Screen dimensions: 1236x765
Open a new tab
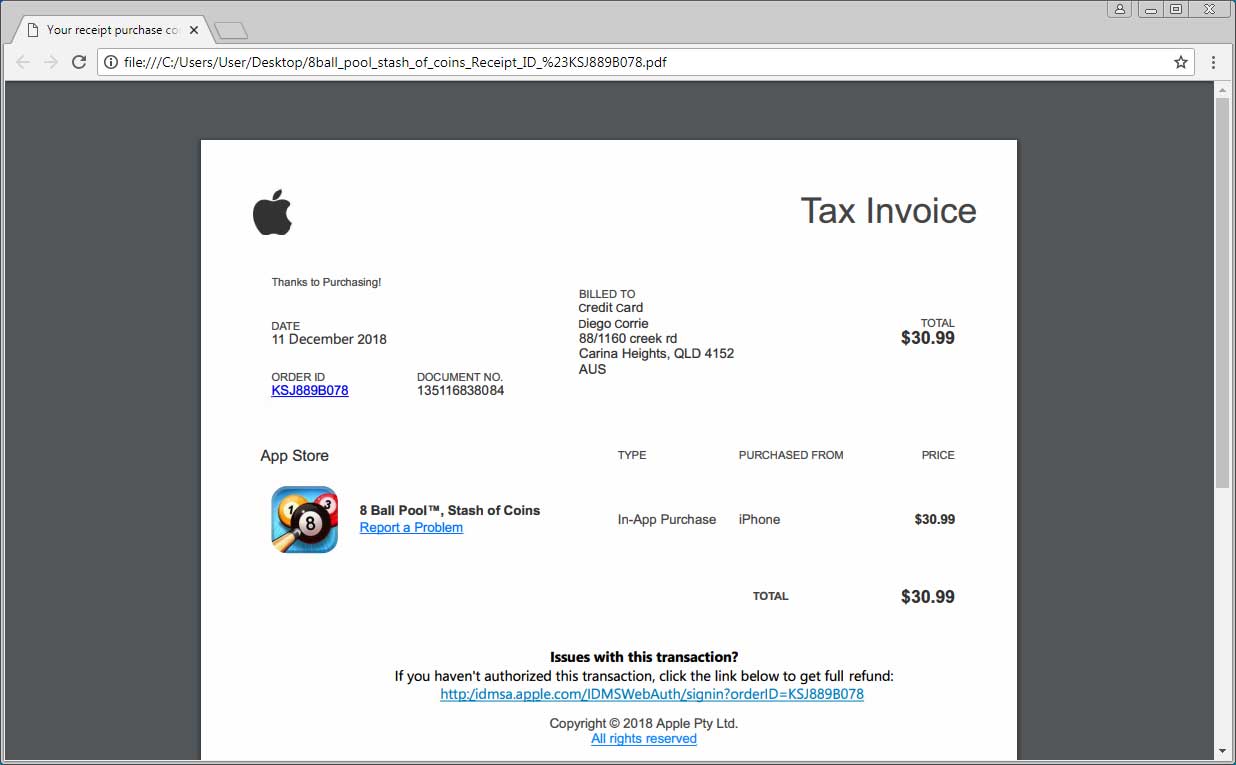231,31
